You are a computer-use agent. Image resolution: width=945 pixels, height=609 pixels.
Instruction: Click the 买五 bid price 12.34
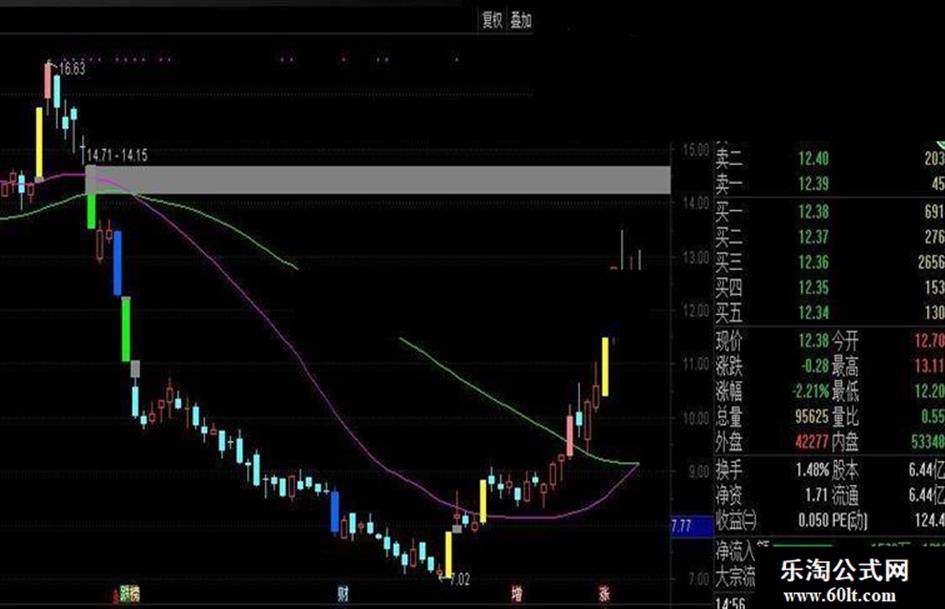pos(814,312)
